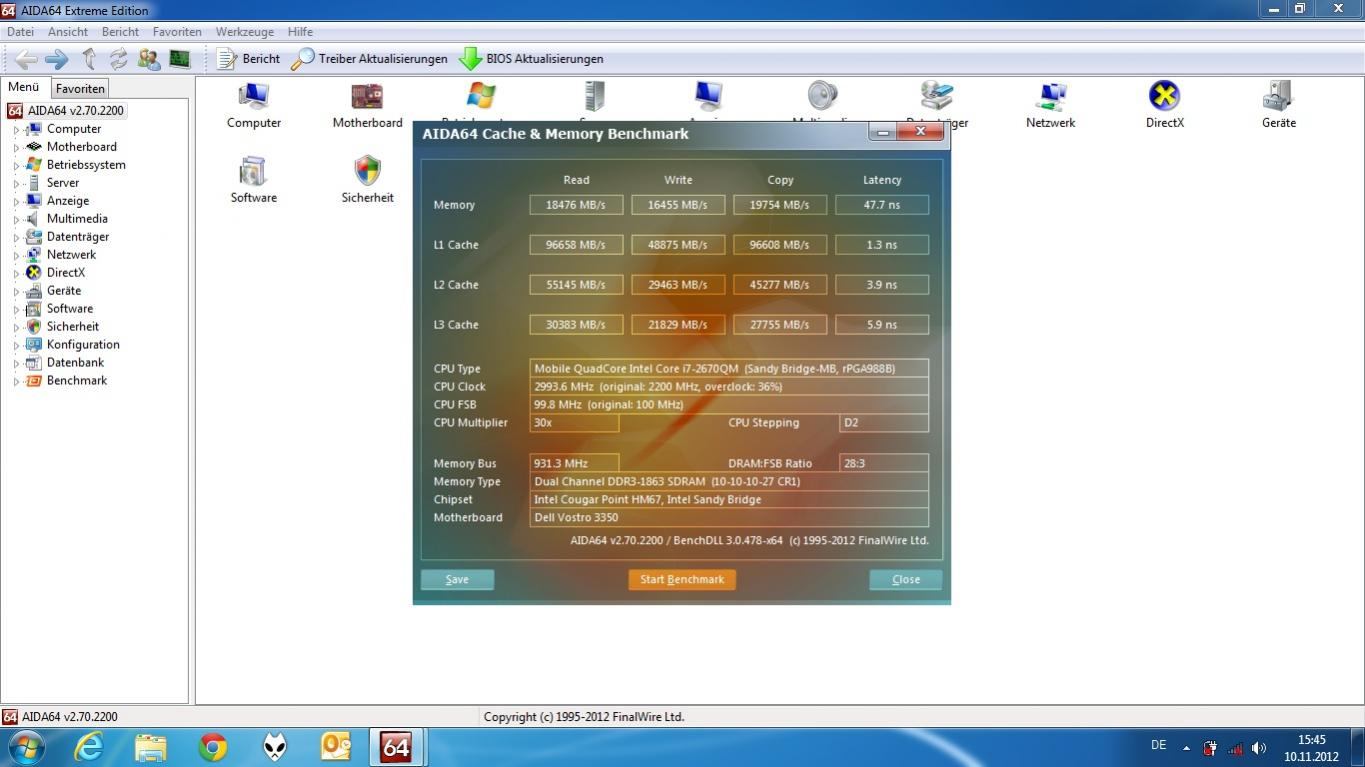Click the orange Start Benchmark button
The image size is (1365, 767).
click(x=682, y=580)
